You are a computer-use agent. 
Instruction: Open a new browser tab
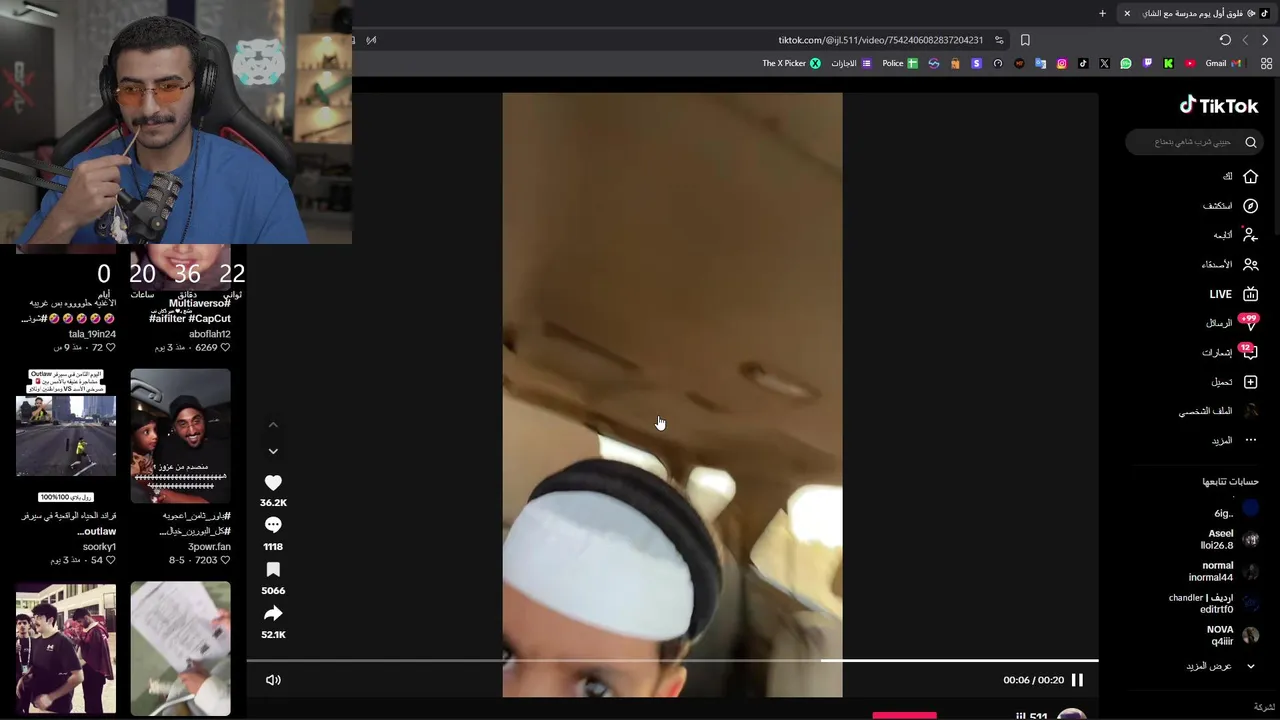coord(1102,13)
